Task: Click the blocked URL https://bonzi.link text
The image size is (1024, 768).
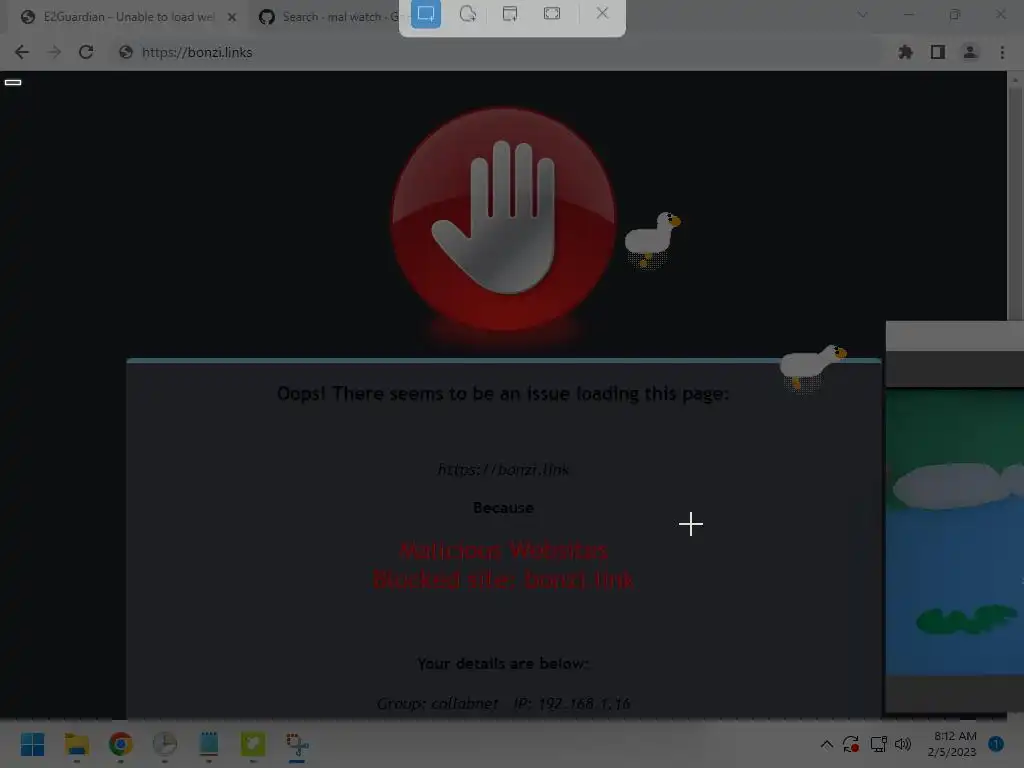Action: pyautogui.click(x=503, y=470)
